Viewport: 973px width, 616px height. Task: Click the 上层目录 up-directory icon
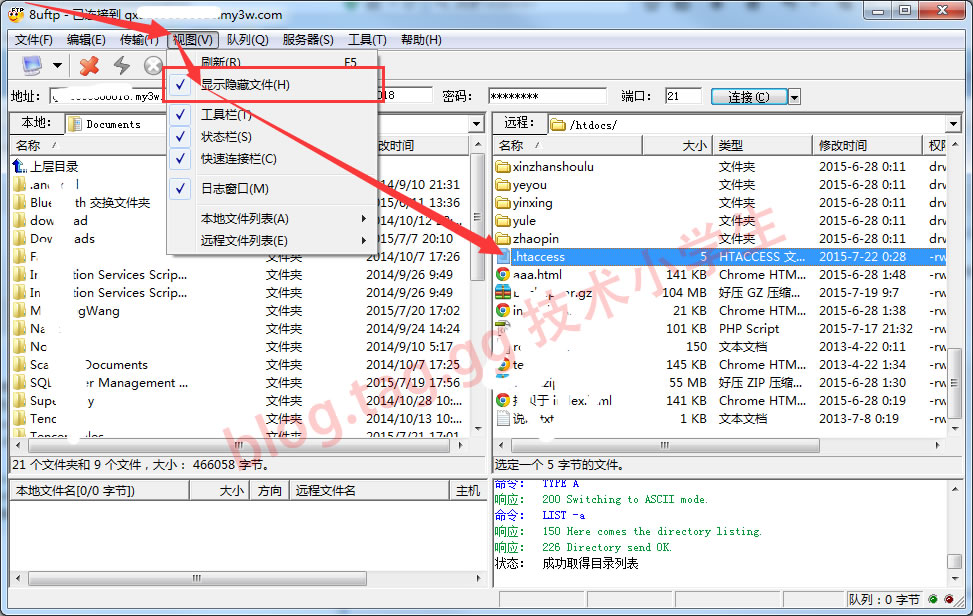[x=20, y=167]
